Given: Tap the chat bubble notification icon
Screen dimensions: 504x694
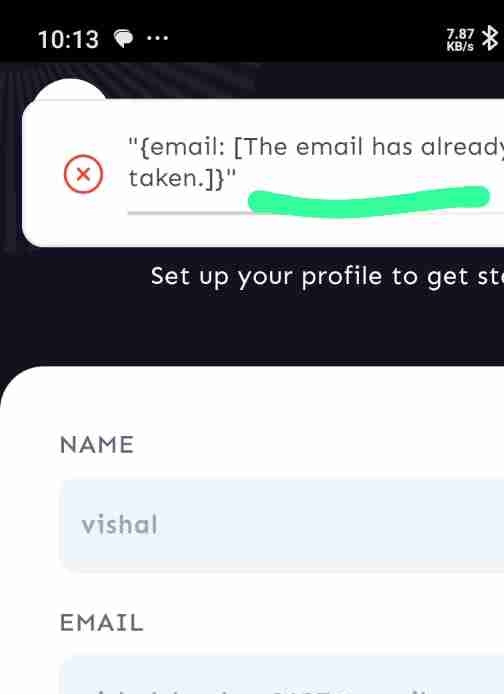Looking at the screenshot, I should (x=123, y=39).
